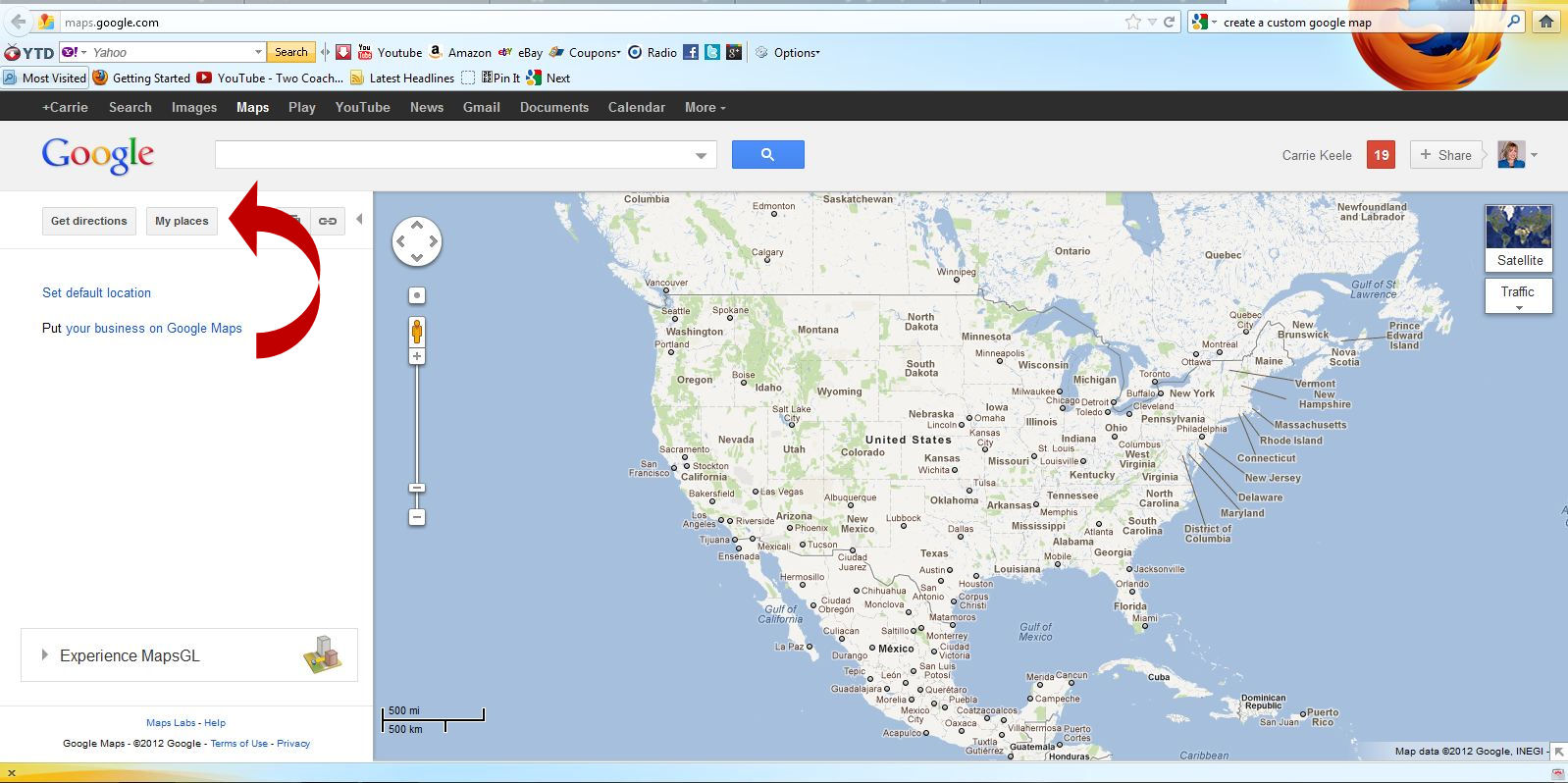Click the browser back arrow button
This screenshot has width=1568, height=783.
point(18,22)
